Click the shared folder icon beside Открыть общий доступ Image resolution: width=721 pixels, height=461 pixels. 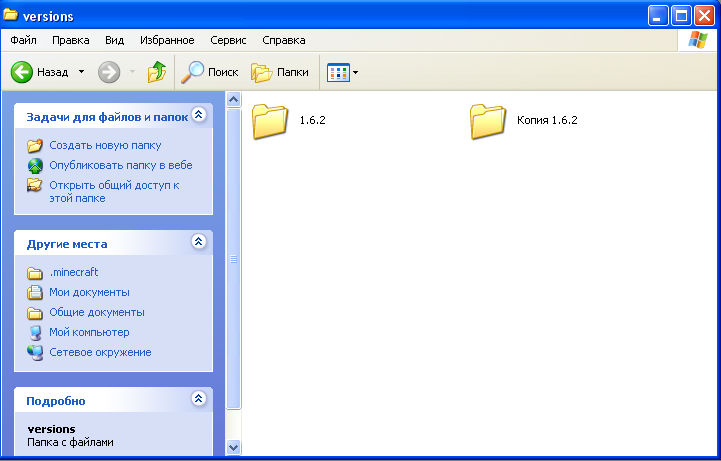pyautogui.click(x=34, y=185)
